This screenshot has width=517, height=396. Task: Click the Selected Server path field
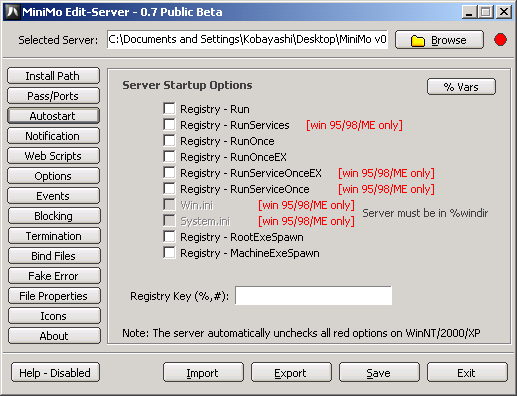247,39
